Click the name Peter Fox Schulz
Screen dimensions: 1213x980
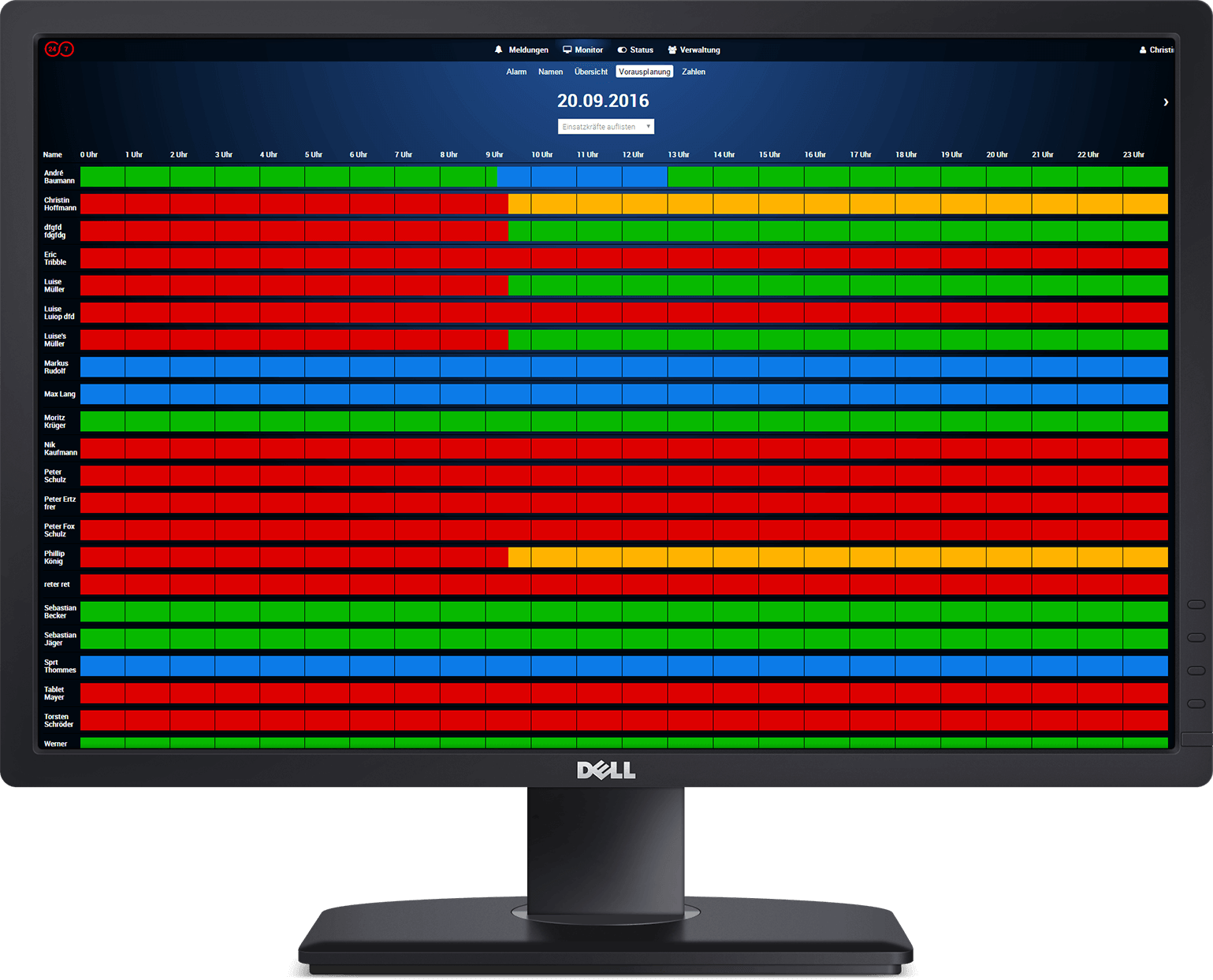click(x=59, y=530)
